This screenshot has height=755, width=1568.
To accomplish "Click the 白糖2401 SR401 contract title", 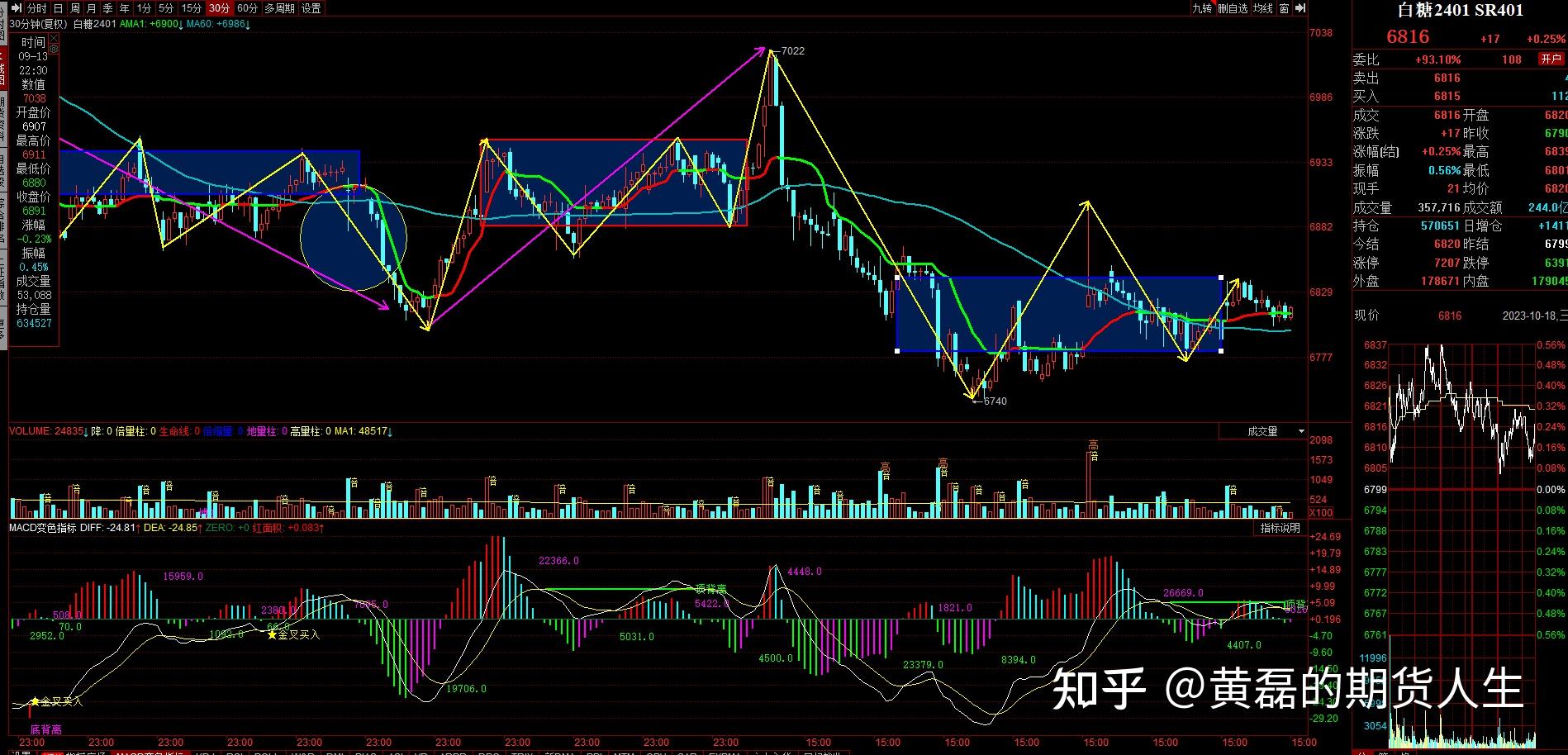I will pos(1460,11).
